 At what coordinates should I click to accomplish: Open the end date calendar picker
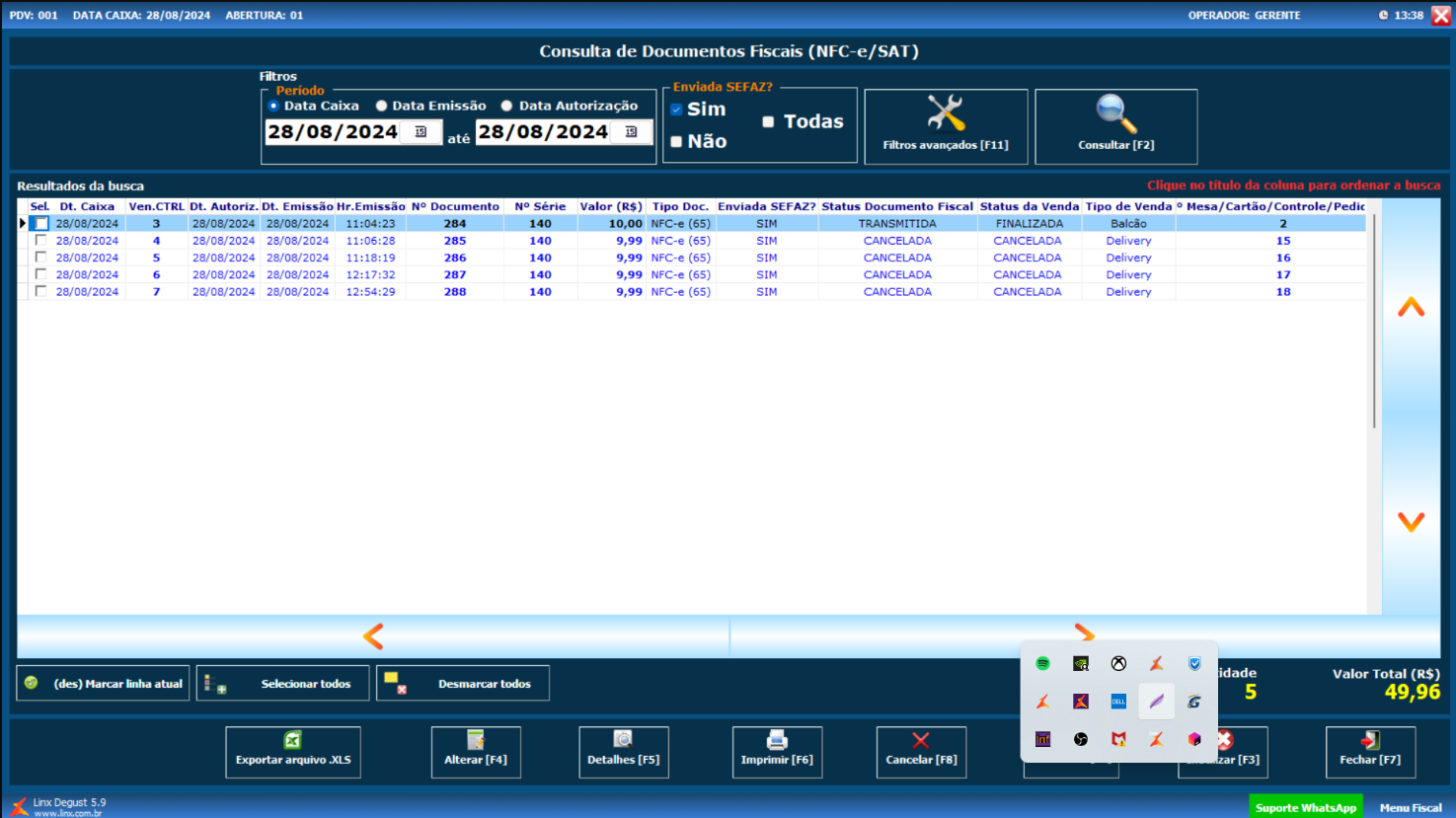[631, 132]
